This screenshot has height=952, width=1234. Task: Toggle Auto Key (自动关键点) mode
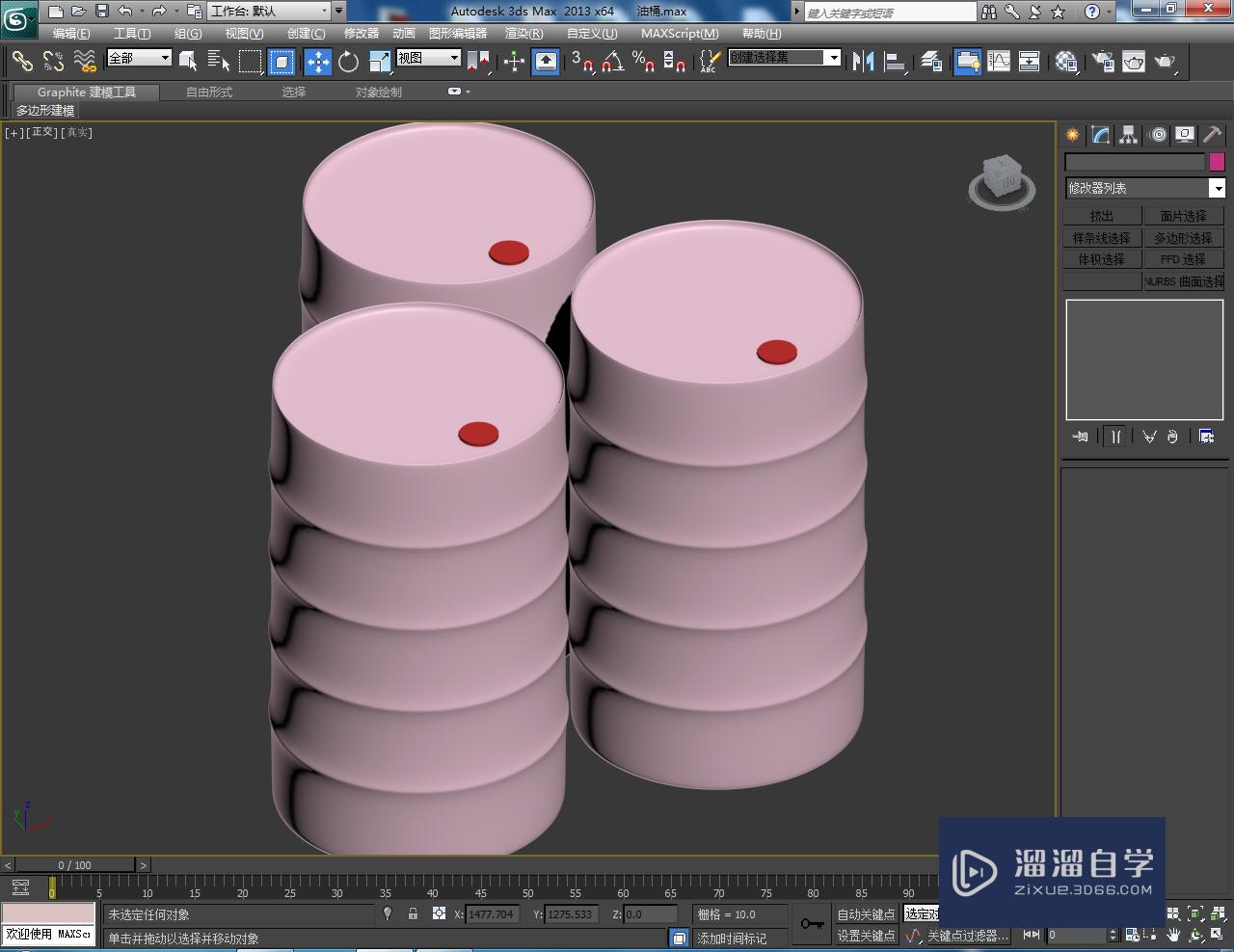(865, 914)
